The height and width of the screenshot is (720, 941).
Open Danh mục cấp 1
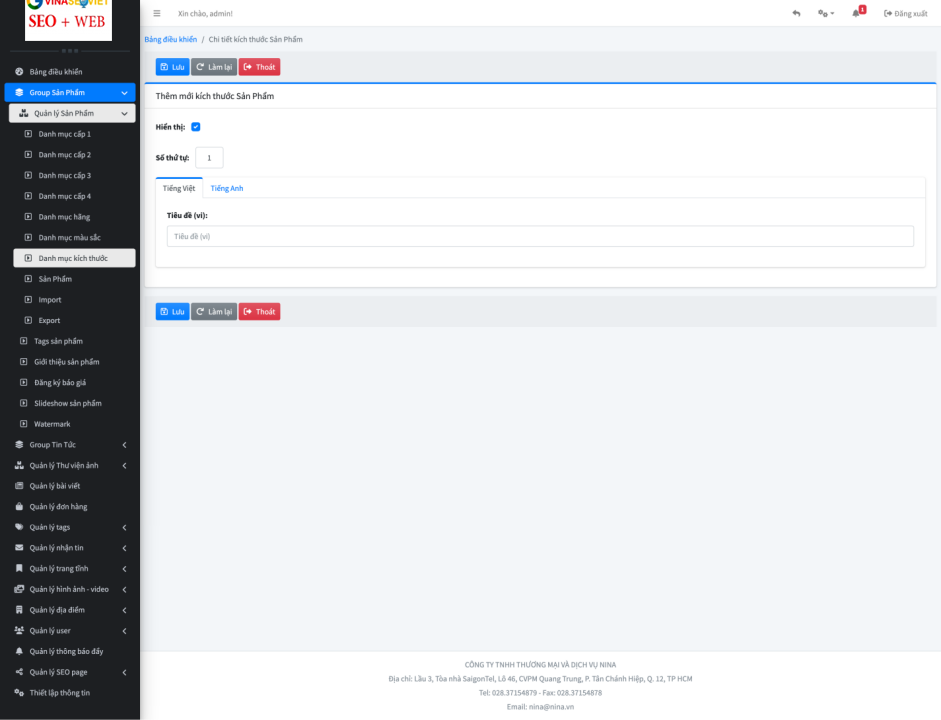(x=74, y=134)
